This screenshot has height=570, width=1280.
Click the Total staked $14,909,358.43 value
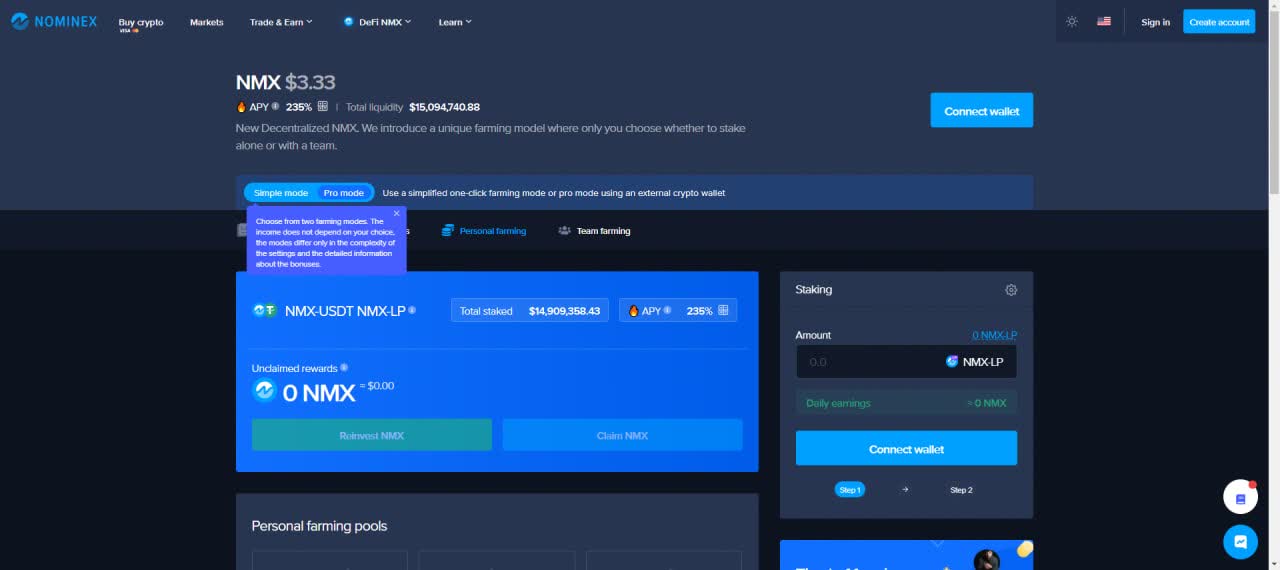[564, 311]
